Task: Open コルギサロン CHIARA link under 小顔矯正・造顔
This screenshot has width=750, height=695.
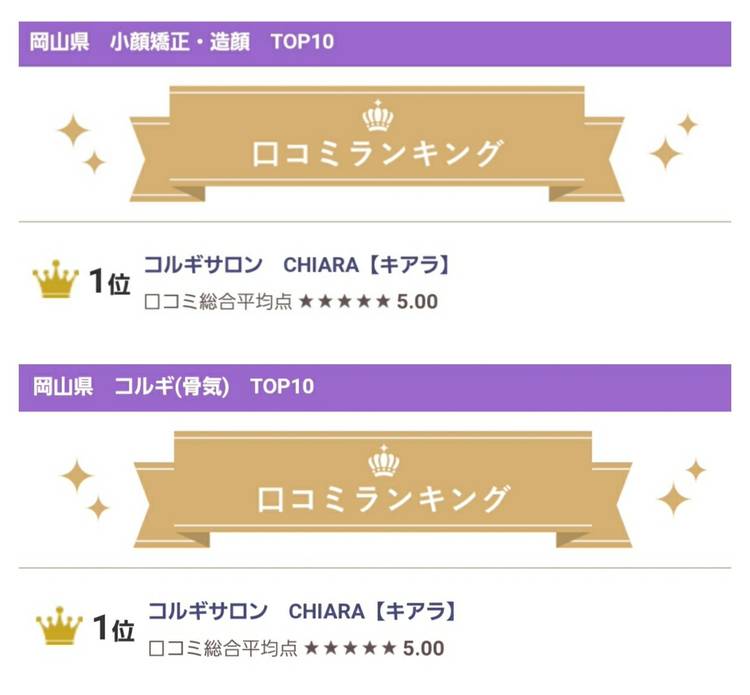Action: click(296, 265)
